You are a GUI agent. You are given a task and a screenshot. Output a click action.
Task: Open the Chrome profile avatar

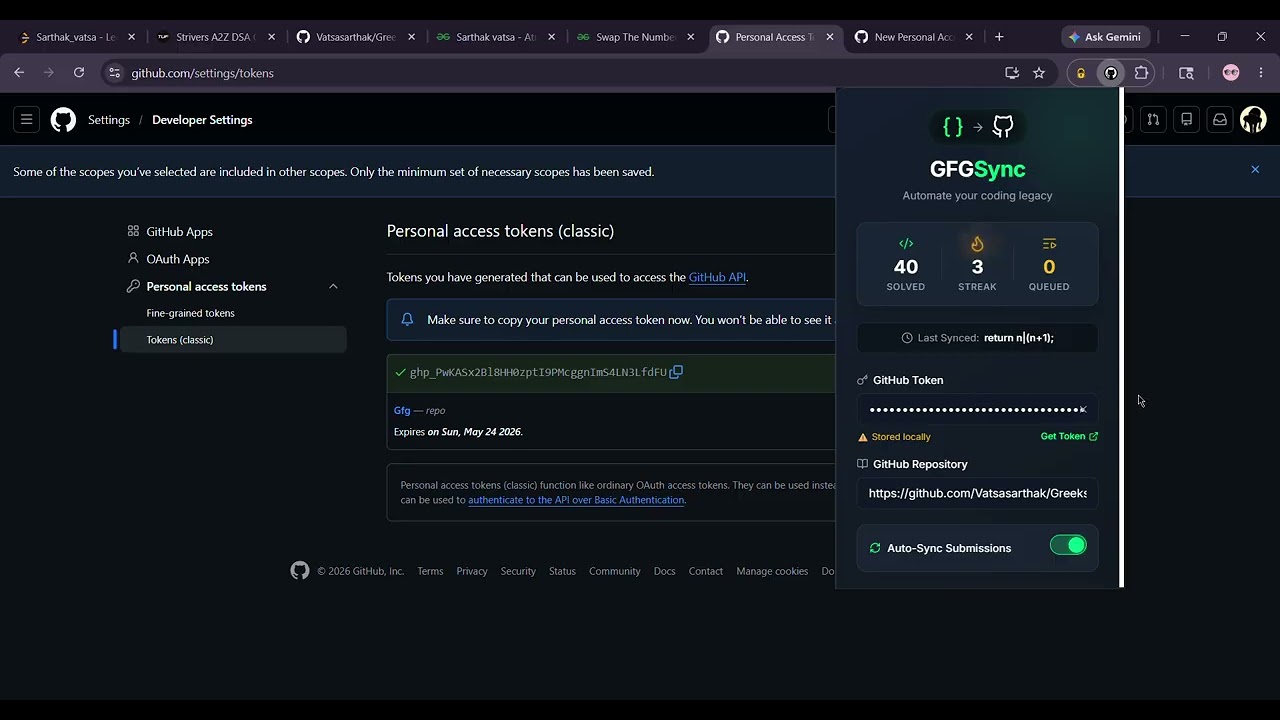1231,73
